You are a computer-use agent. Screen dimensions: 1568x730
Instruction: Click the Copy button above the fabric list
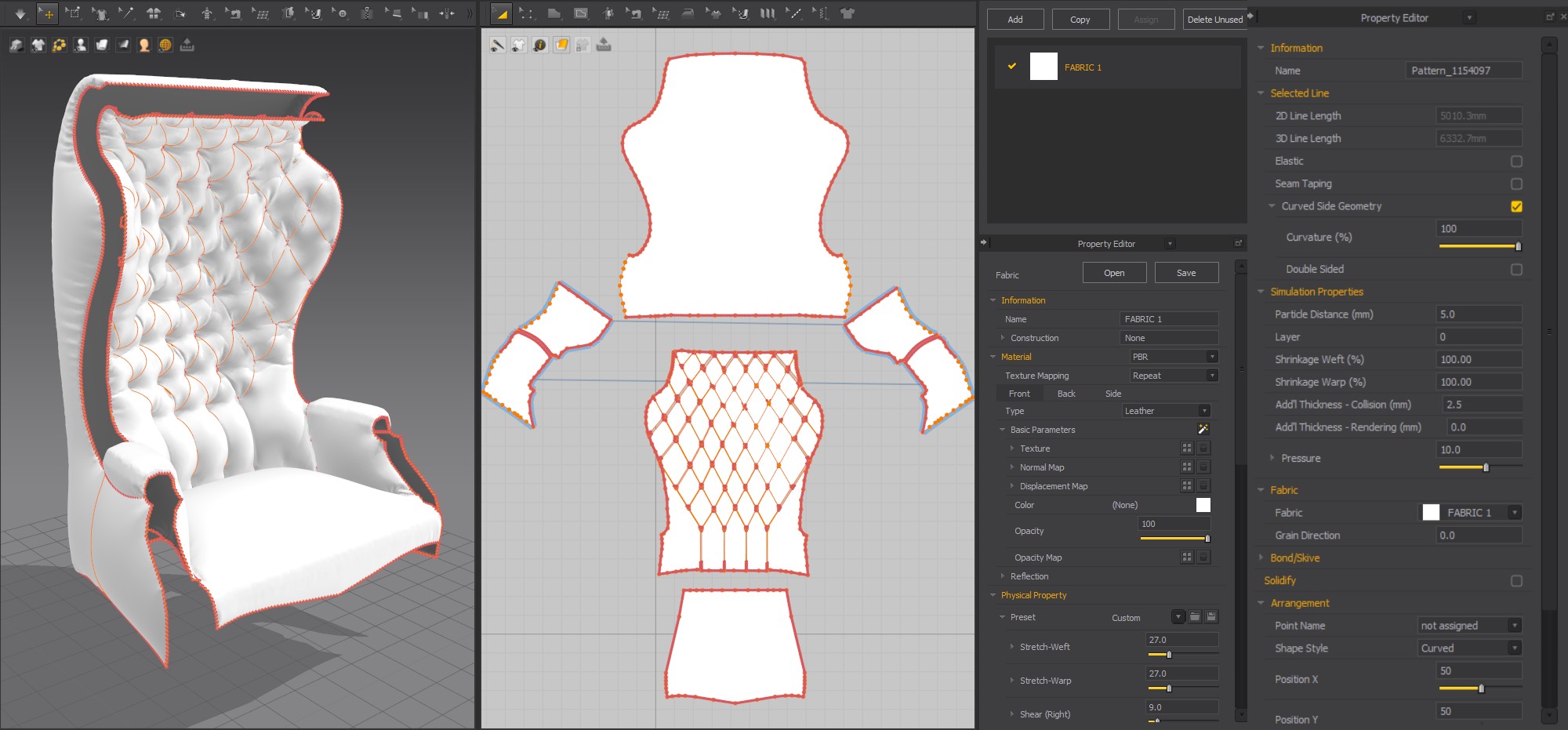click(1080, 19)
